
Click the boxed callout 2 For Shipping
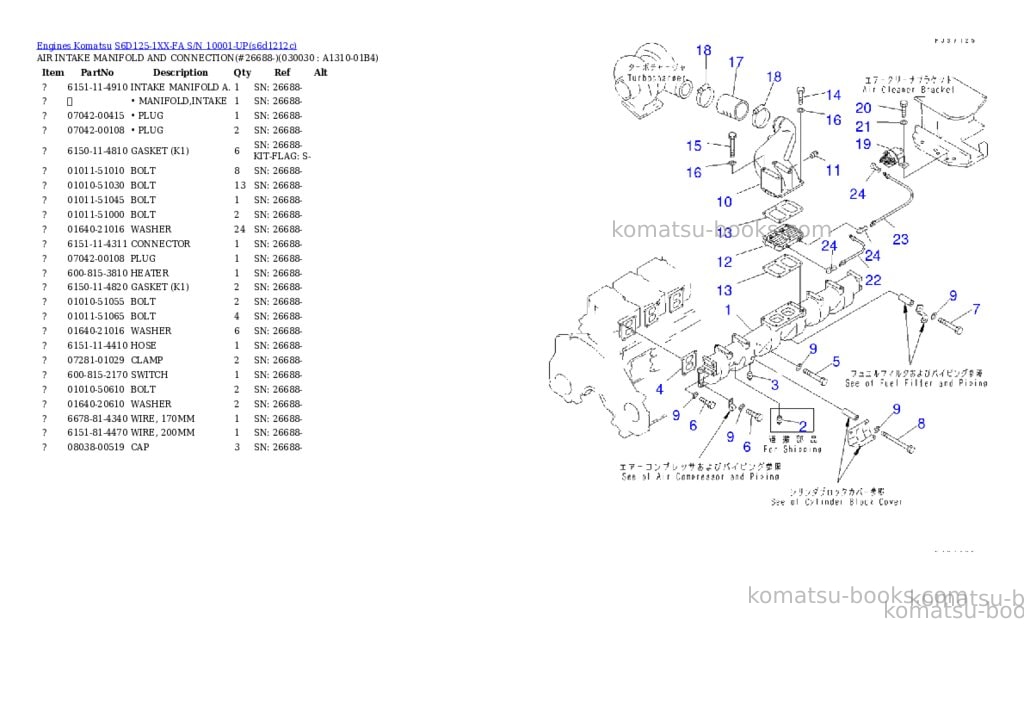click(x=792, y=420)
